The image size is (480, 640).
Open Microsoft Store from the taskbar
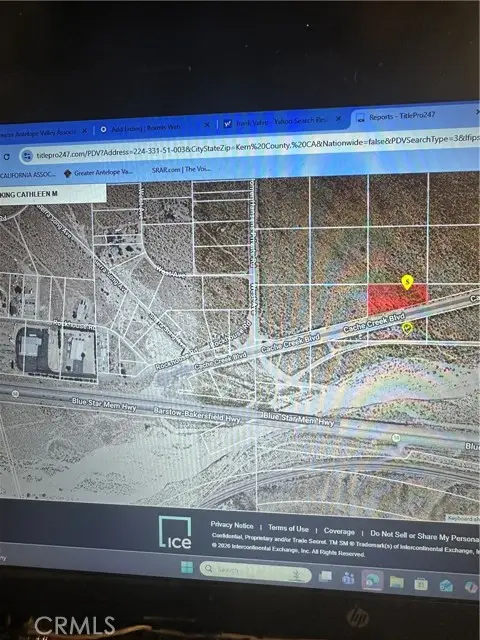coord(421,584)
